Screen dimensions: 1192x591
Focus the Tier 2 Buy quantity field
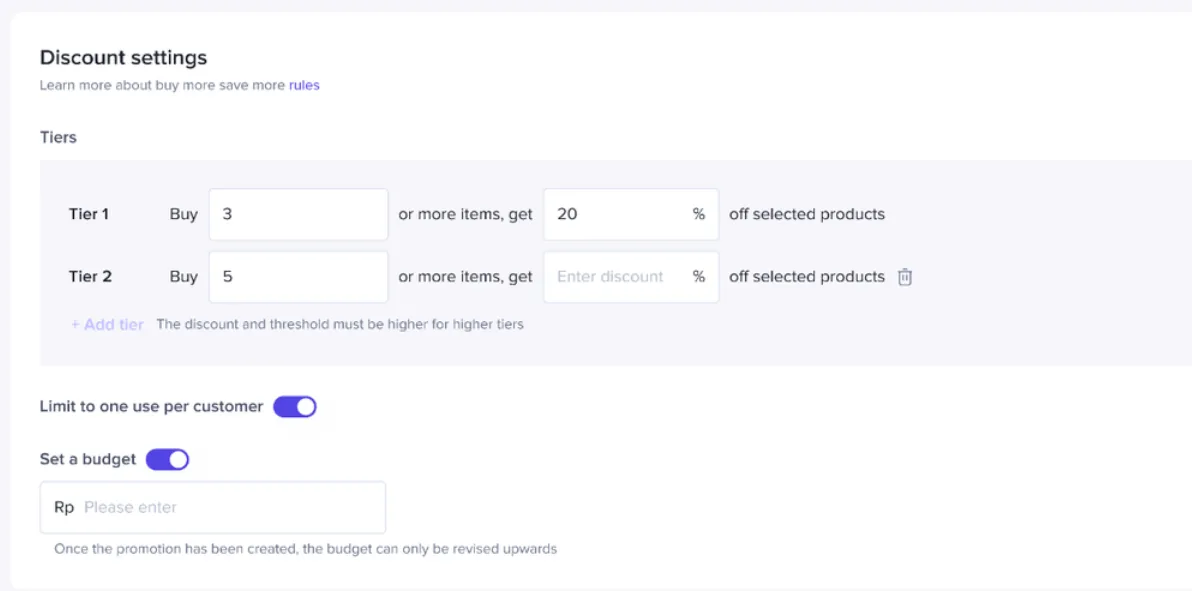[299, 277]
